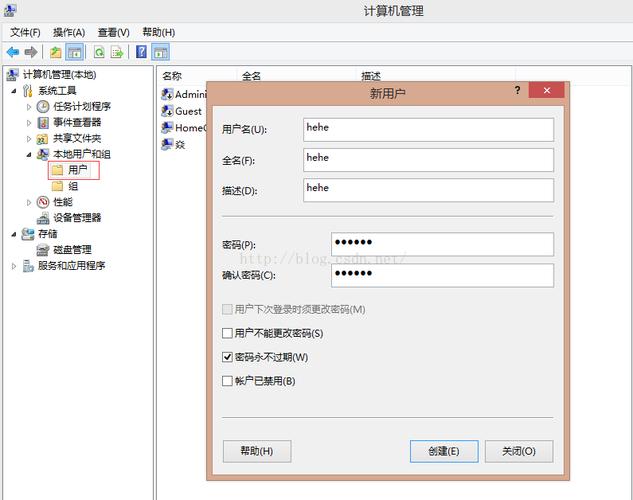Select the 焱 user account icon
Viewport: 633px width, 500px height.
pos(167,144)
